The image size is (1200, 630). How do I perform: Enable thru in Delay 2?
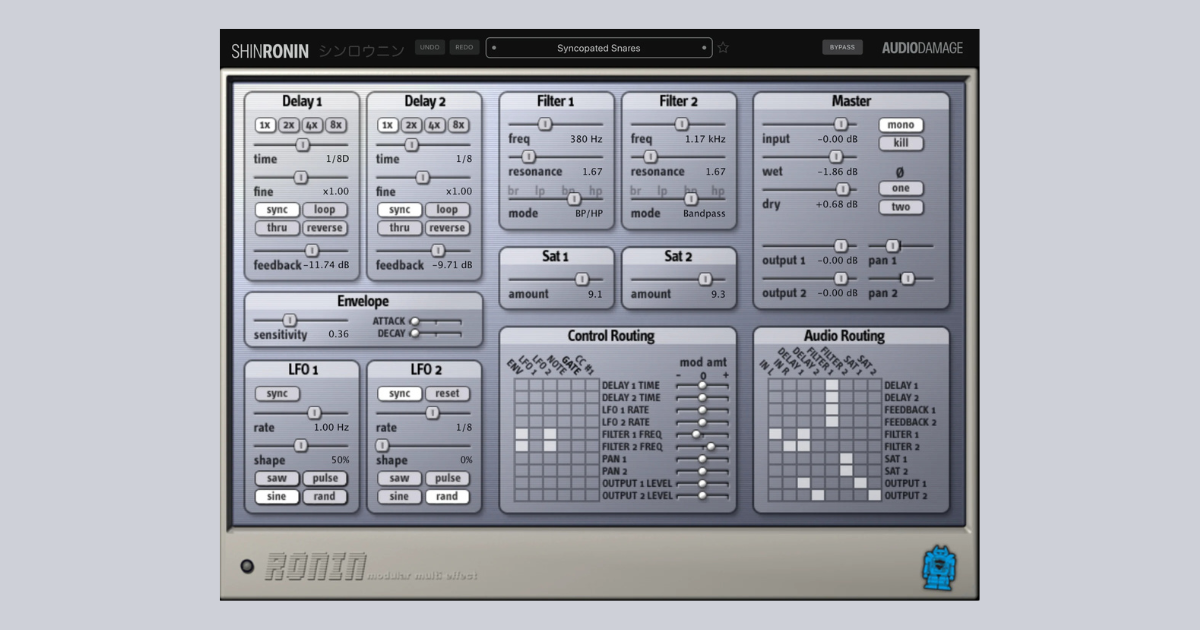pos(399,228)
